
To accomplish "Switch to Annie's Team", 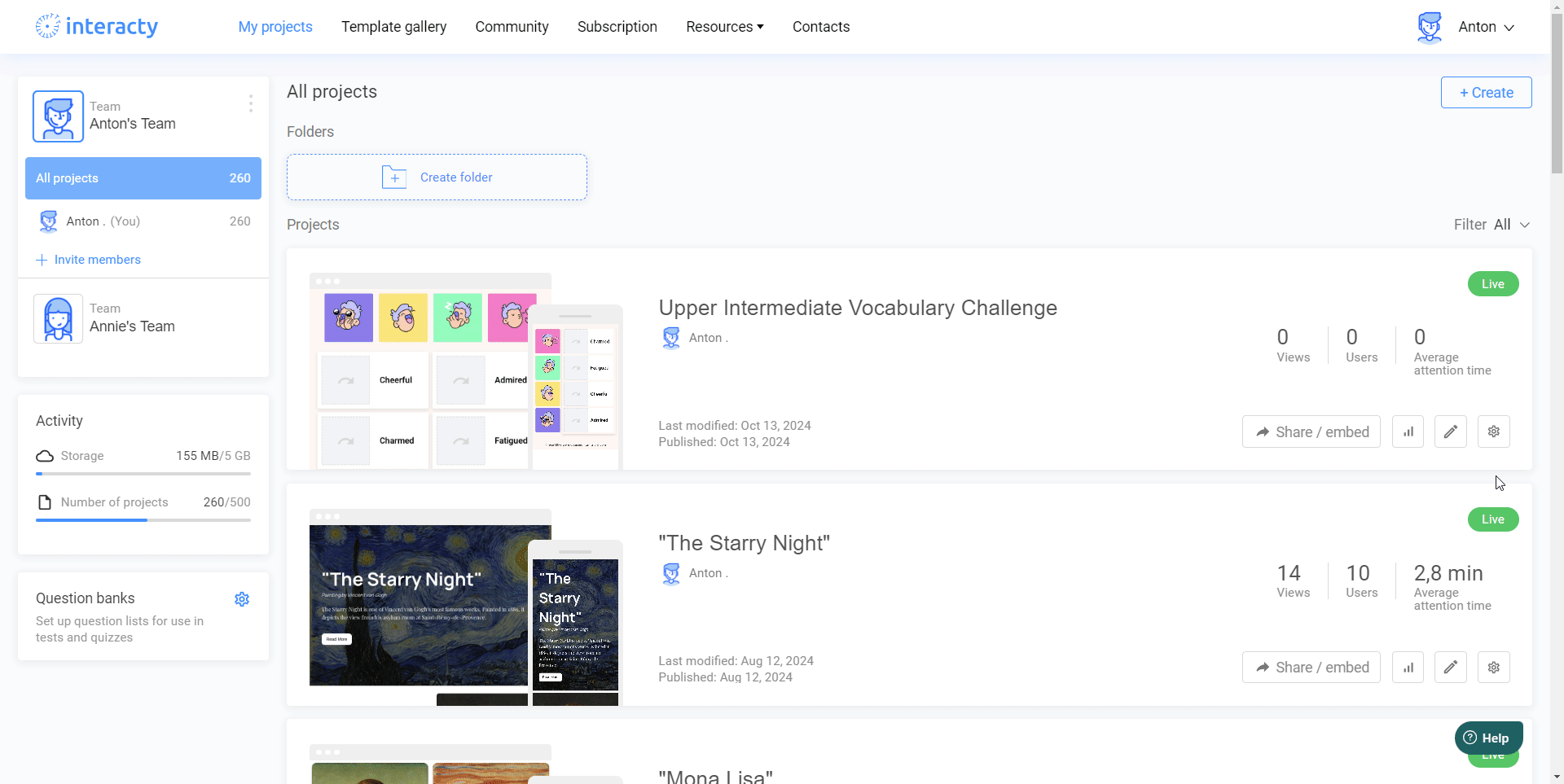I will coord(143,318).
